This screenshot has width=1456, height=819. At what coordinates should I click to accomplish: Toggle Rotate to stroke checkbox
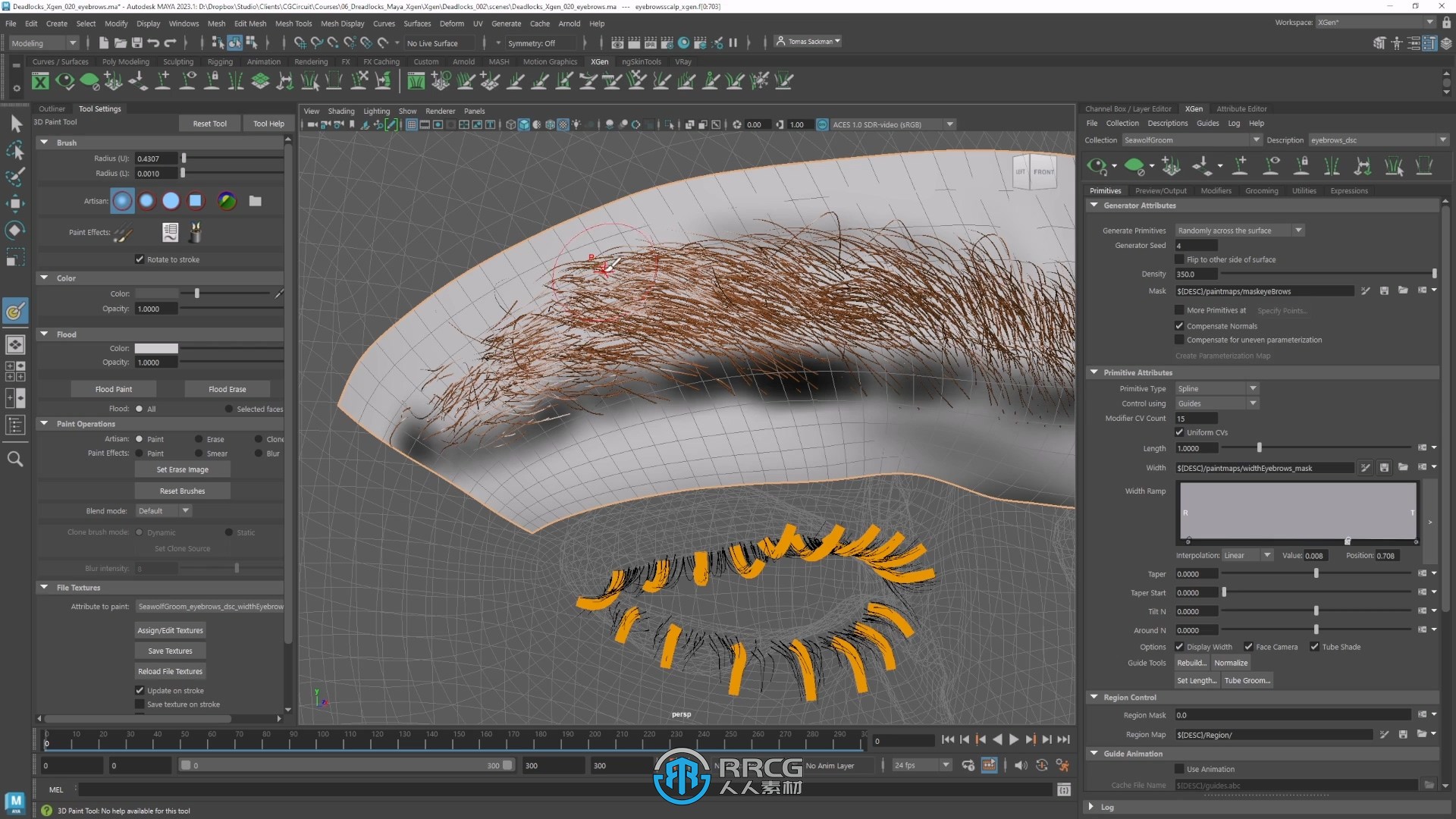point(140,259)
